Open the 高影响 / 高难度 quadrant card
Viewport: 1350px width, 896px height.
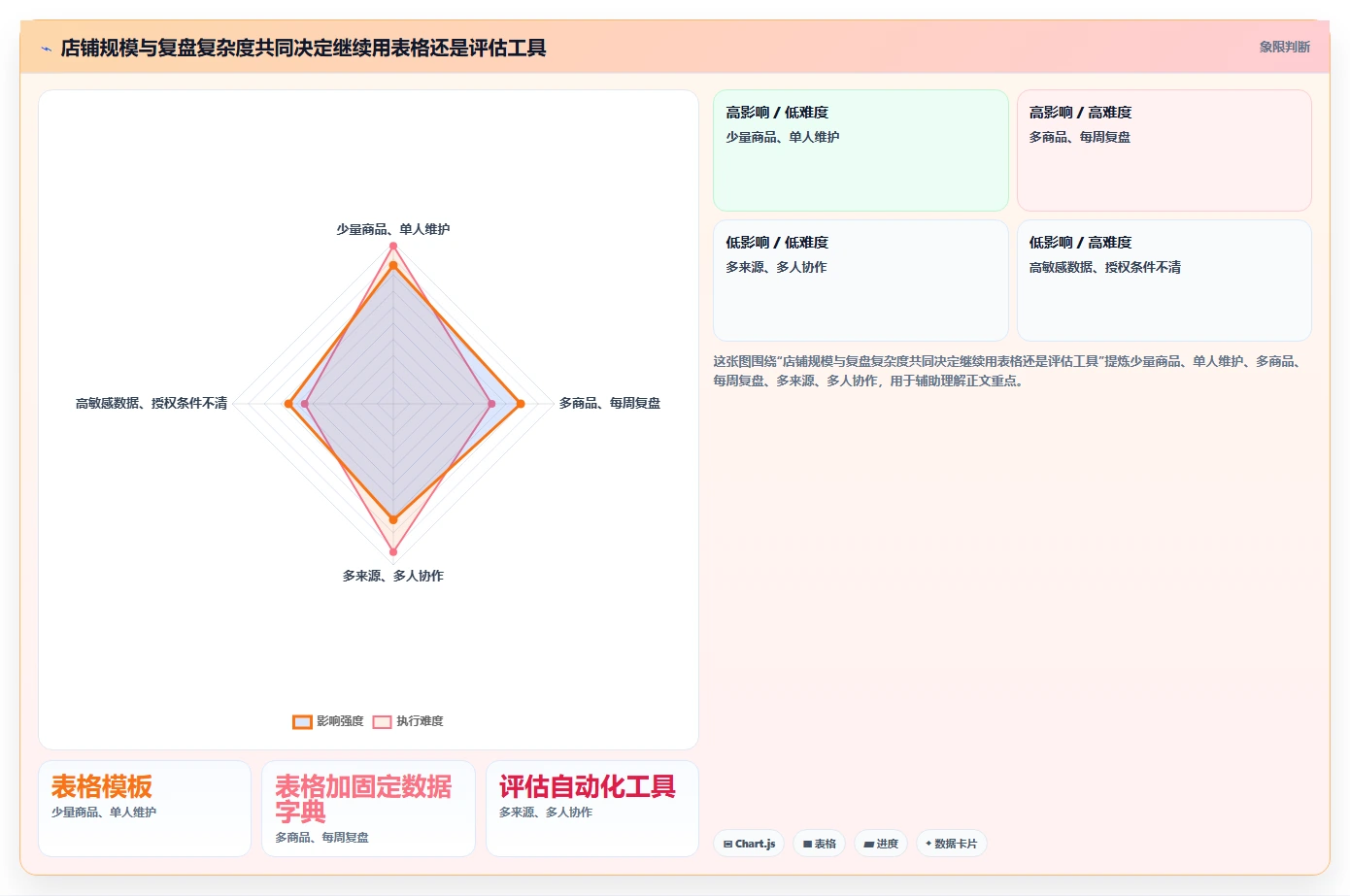1164,150
